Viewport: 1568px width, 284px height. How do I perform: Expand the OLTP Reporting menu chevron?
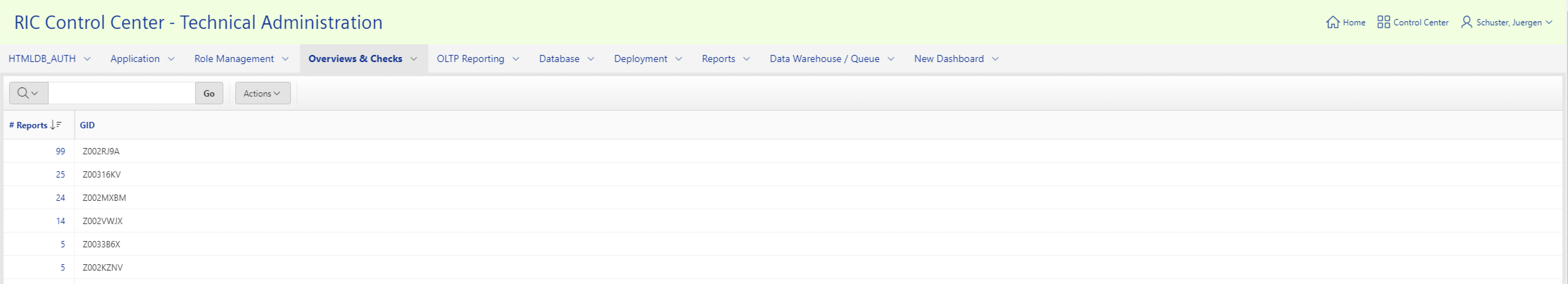516,59
